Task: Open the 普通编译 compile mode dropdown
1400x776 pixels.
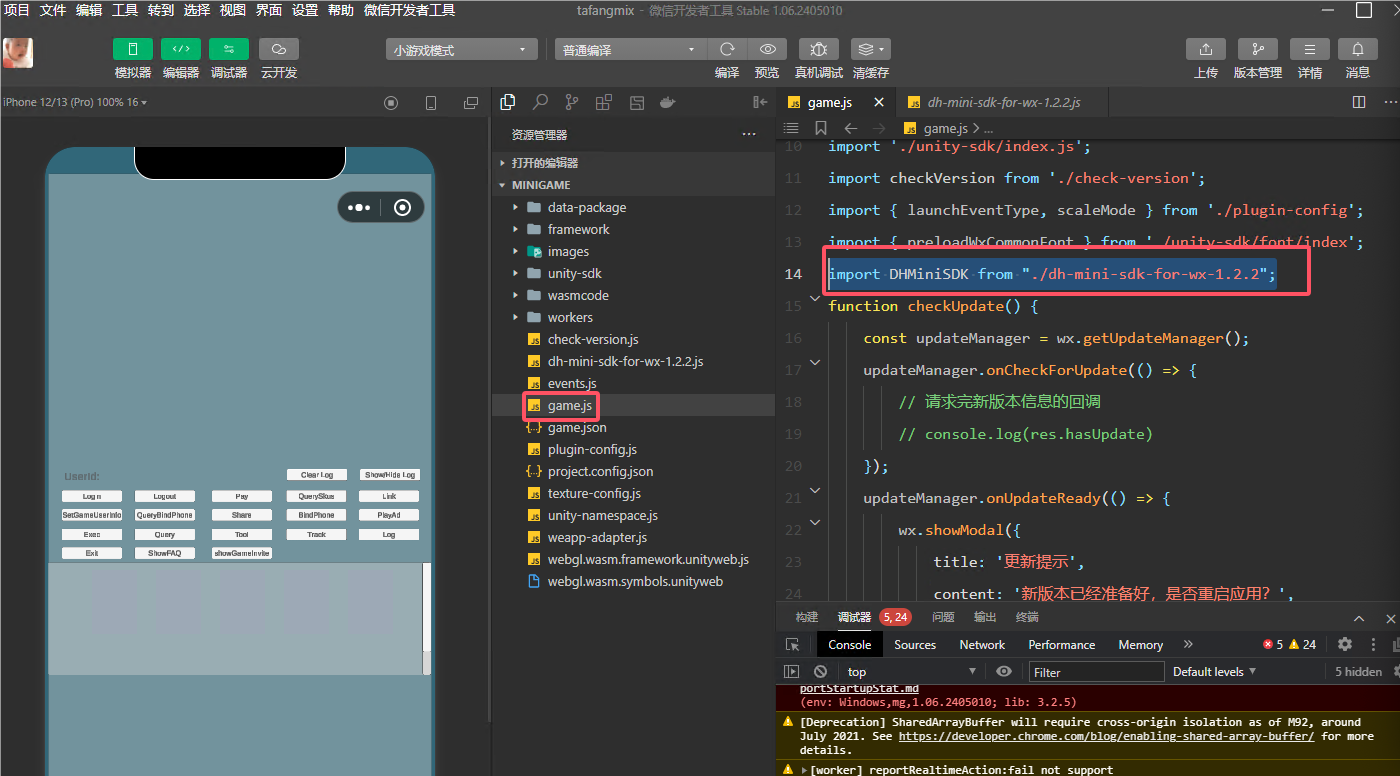Action: [630, 50]
